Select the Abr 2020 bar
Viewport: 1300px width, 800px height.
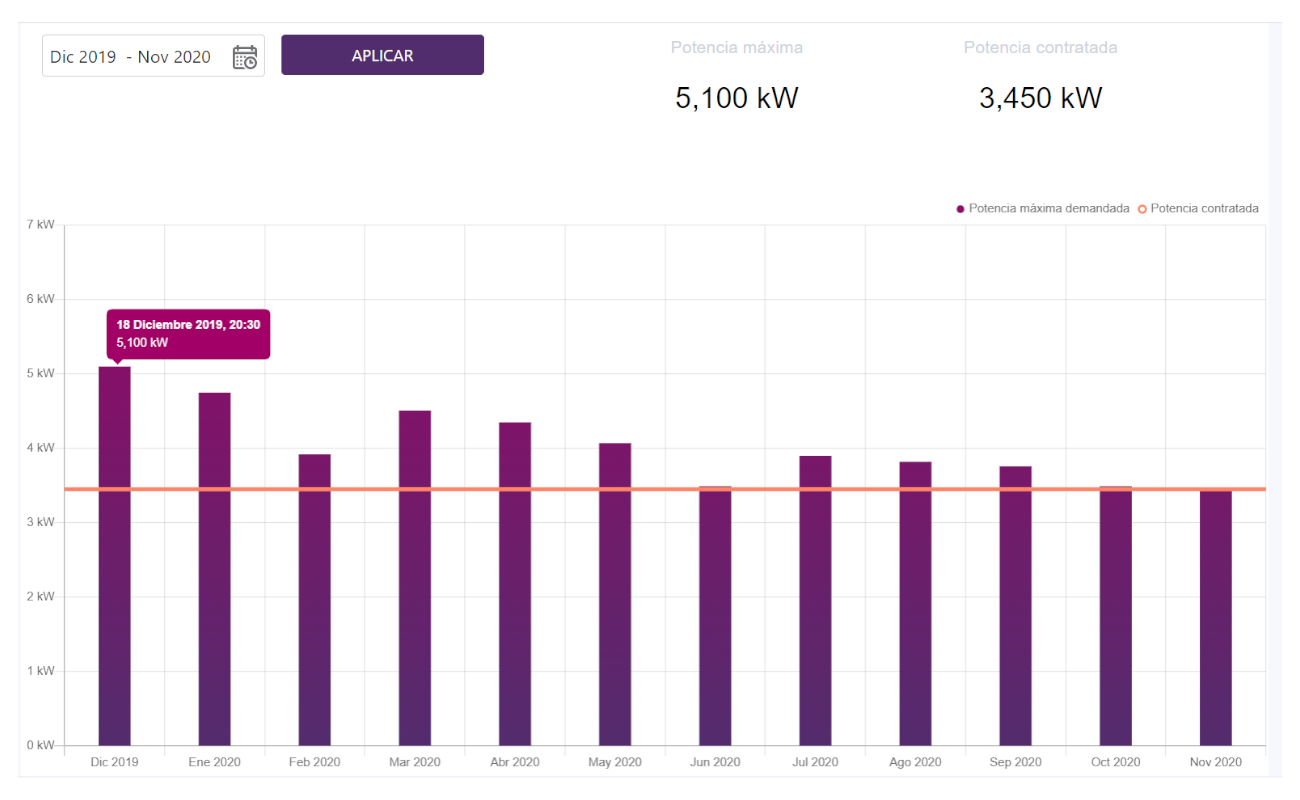tap(515, 584)
